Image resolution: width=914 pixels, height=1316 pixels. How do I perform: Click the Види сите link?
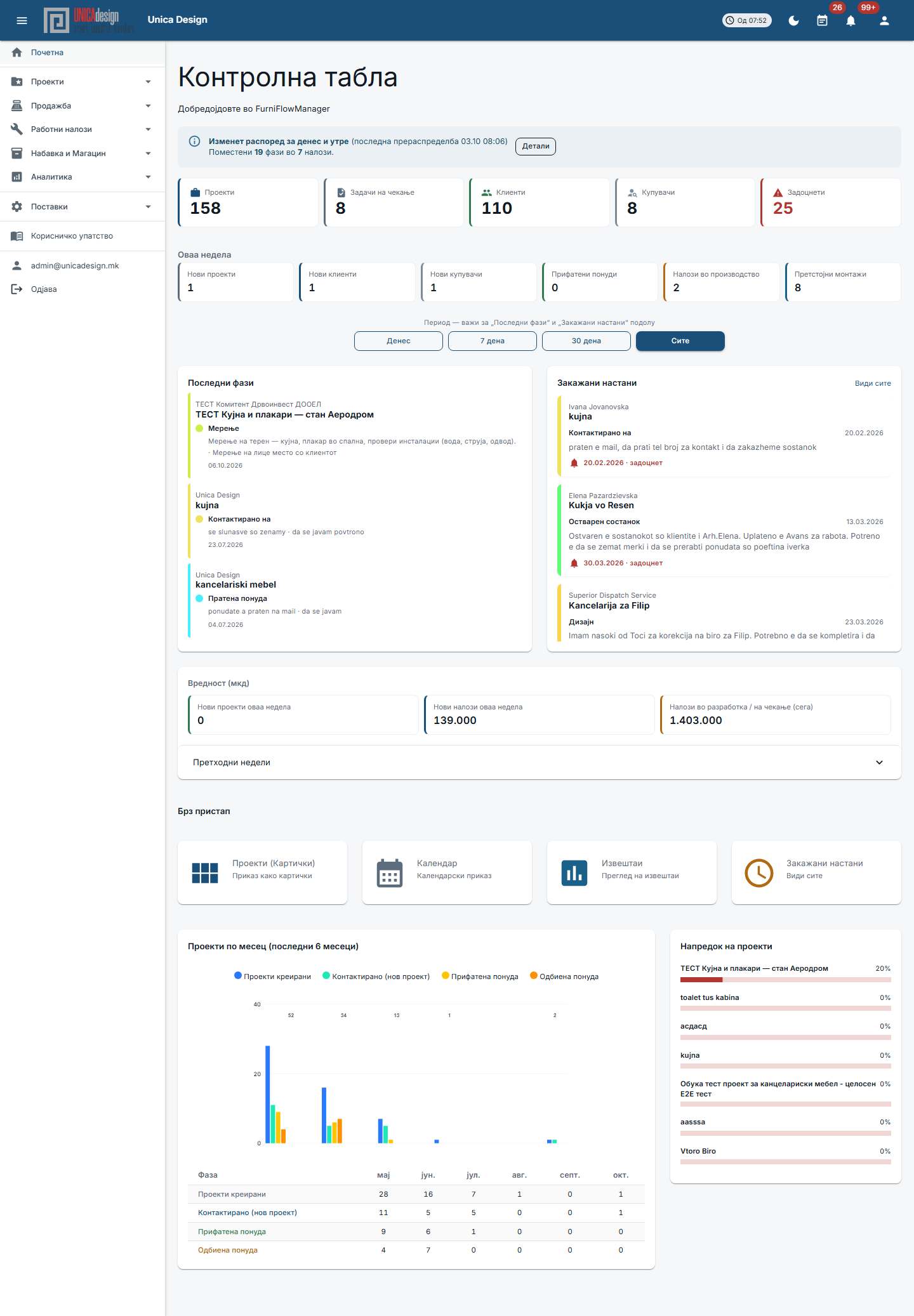coord(873,383)
